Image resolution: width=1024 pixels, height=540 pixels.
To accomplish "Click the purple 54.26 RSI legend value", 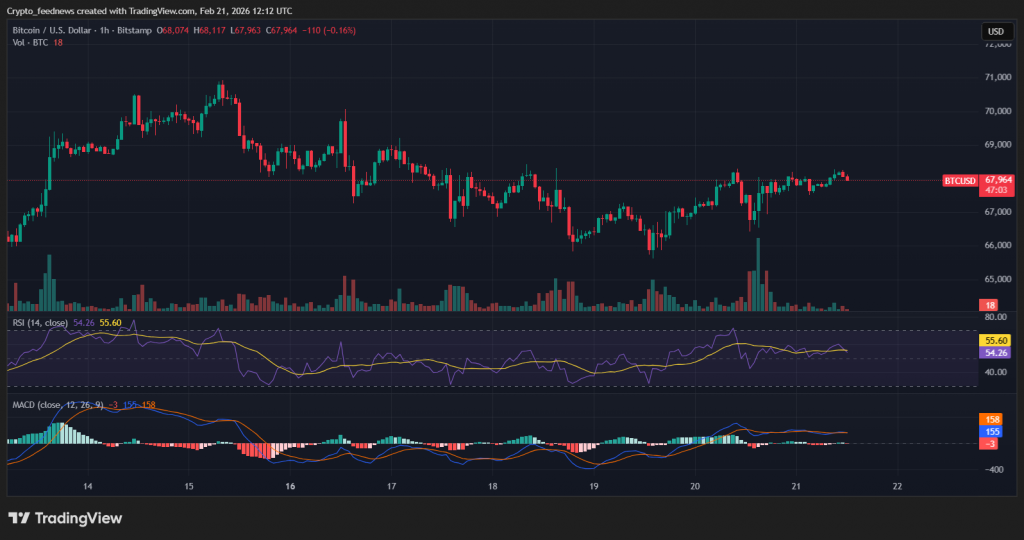I will (x=84, y=323).
